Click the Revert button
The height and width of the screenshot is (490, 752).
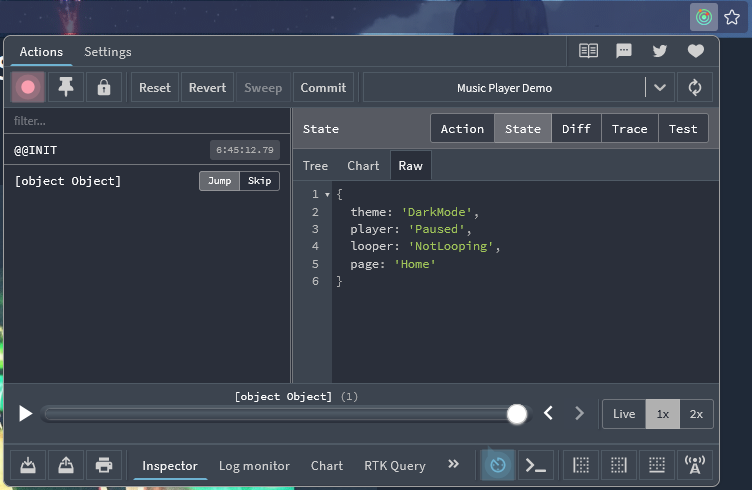(207, 88)
